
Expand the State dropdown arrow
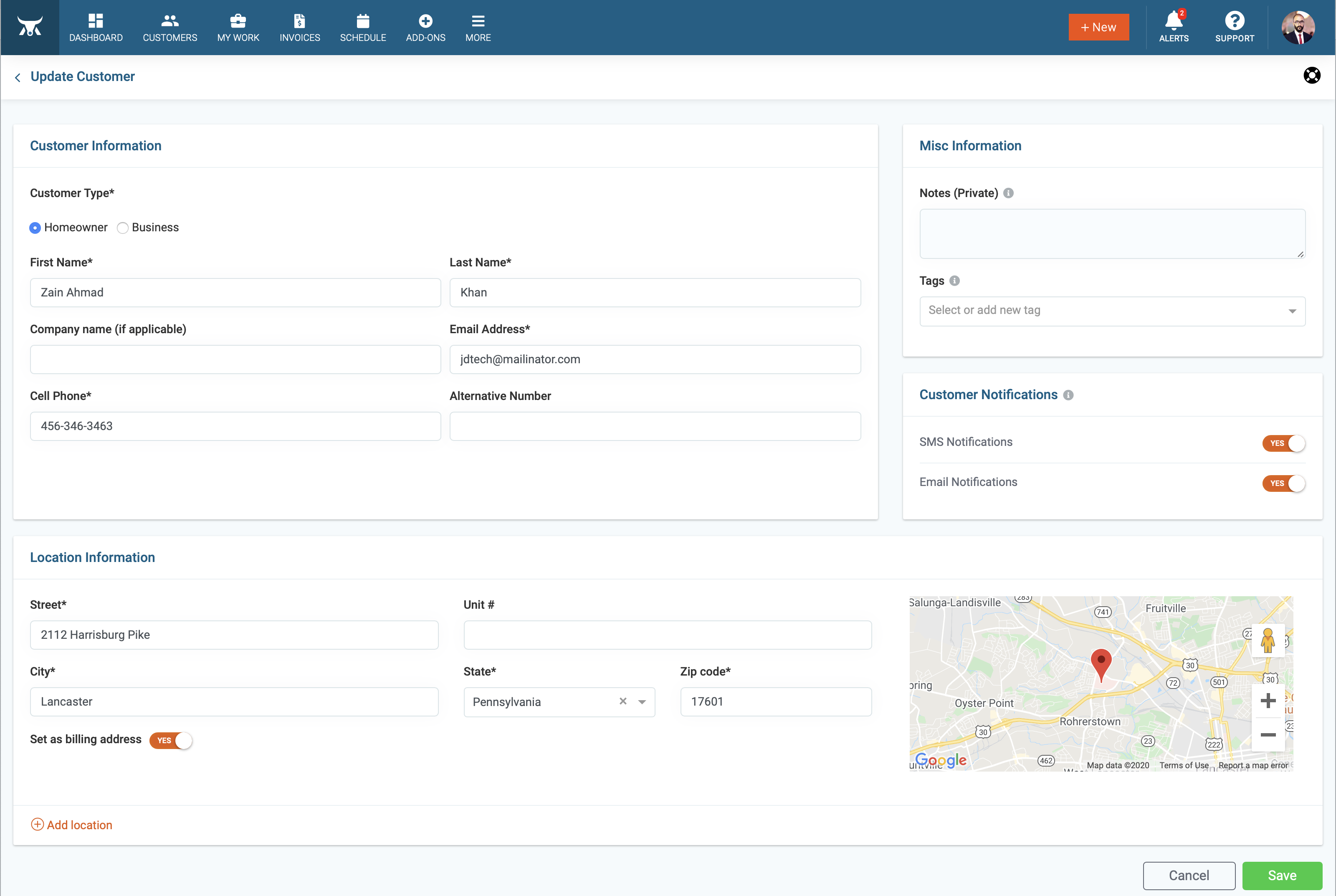click(642, 702)
